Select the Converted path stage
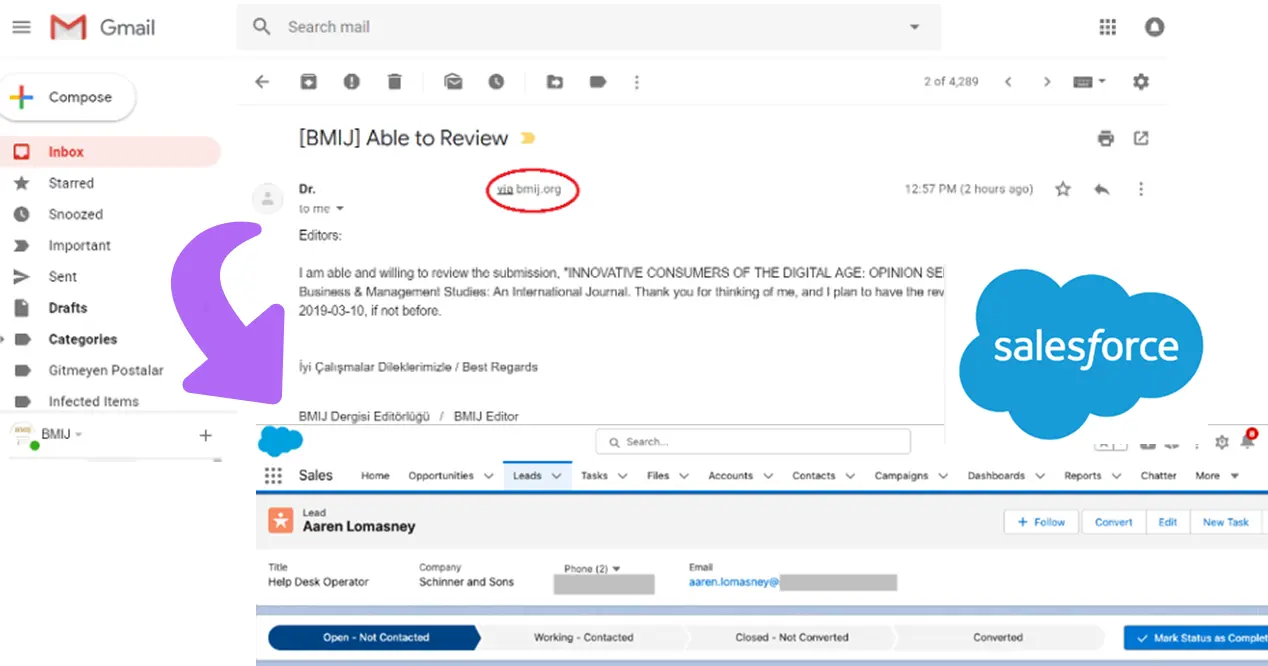This screenshot has height=666, width=1268. pos(998,637)
